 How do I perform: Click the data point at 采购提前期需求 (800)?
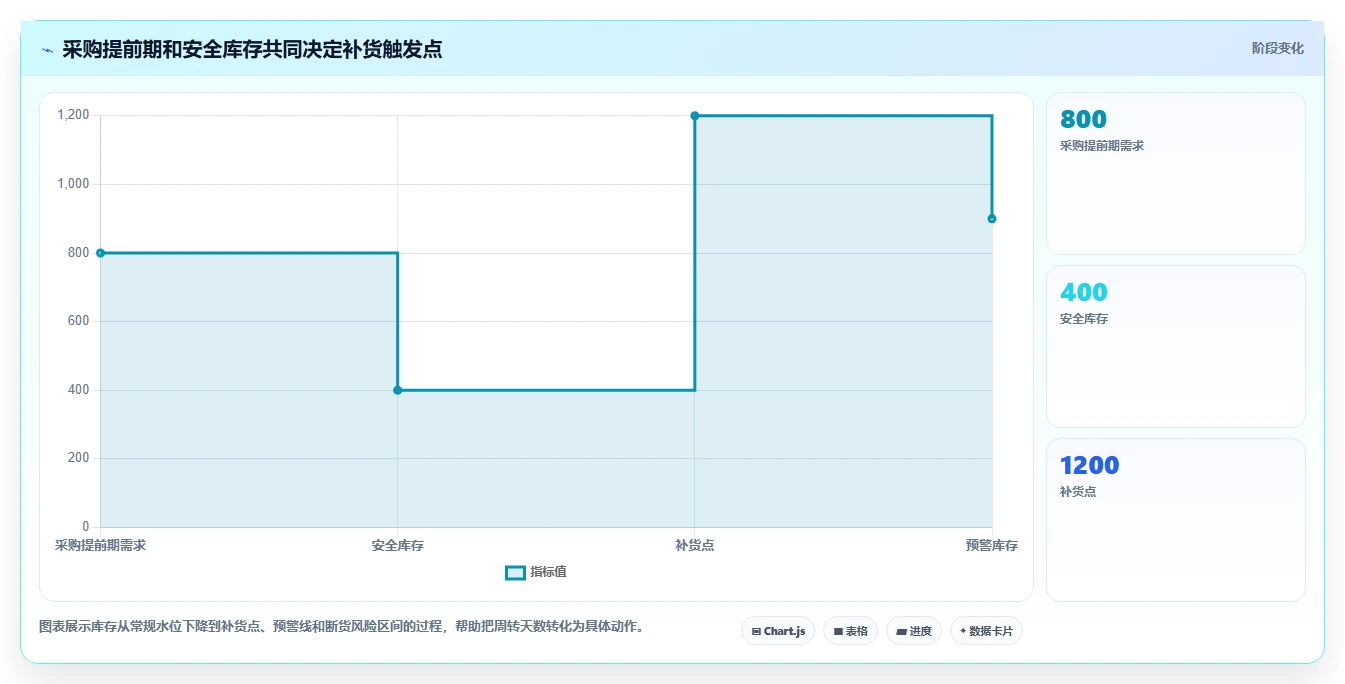coord(100,253)
